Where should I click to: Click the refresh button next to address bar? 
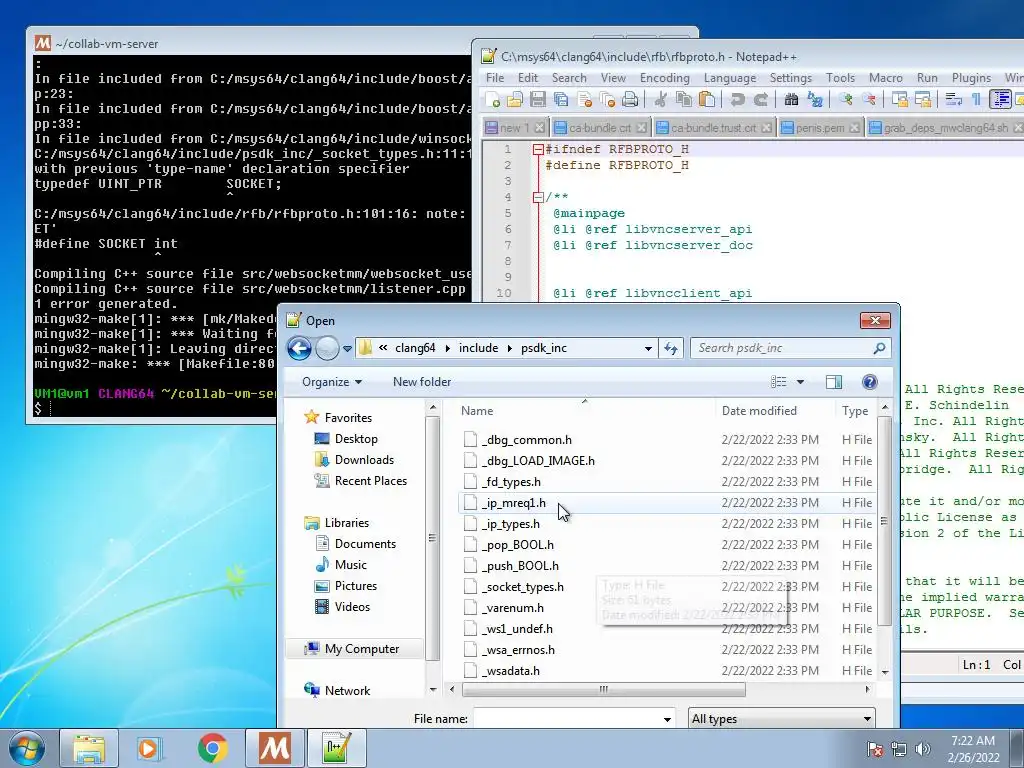671,349
